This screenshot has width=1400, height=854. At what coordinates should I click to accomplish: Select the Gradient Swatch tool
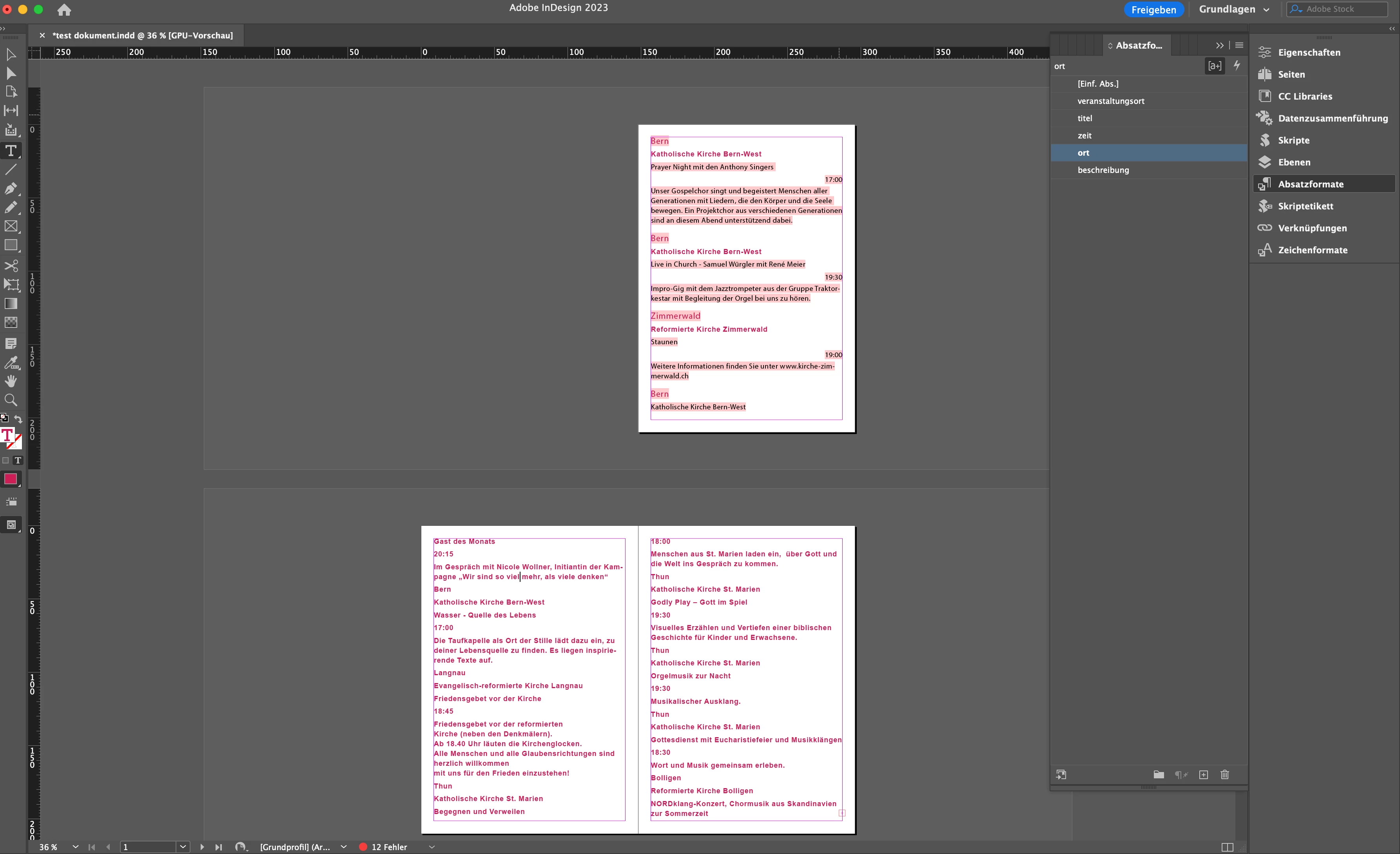pyautogui.click(x=11, y=303)
